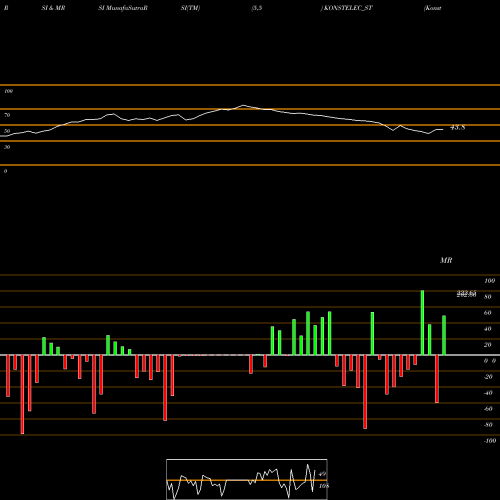
Task: Click the 'MR' label above the bar chart
Action: point(446,260)
